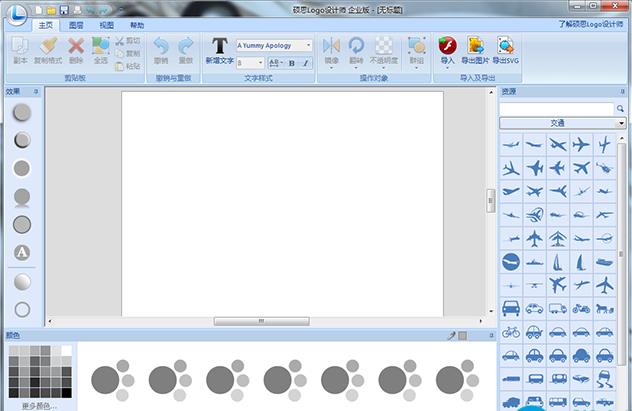
Task: Select the letter A text effect icon
Action: (22, 252)
